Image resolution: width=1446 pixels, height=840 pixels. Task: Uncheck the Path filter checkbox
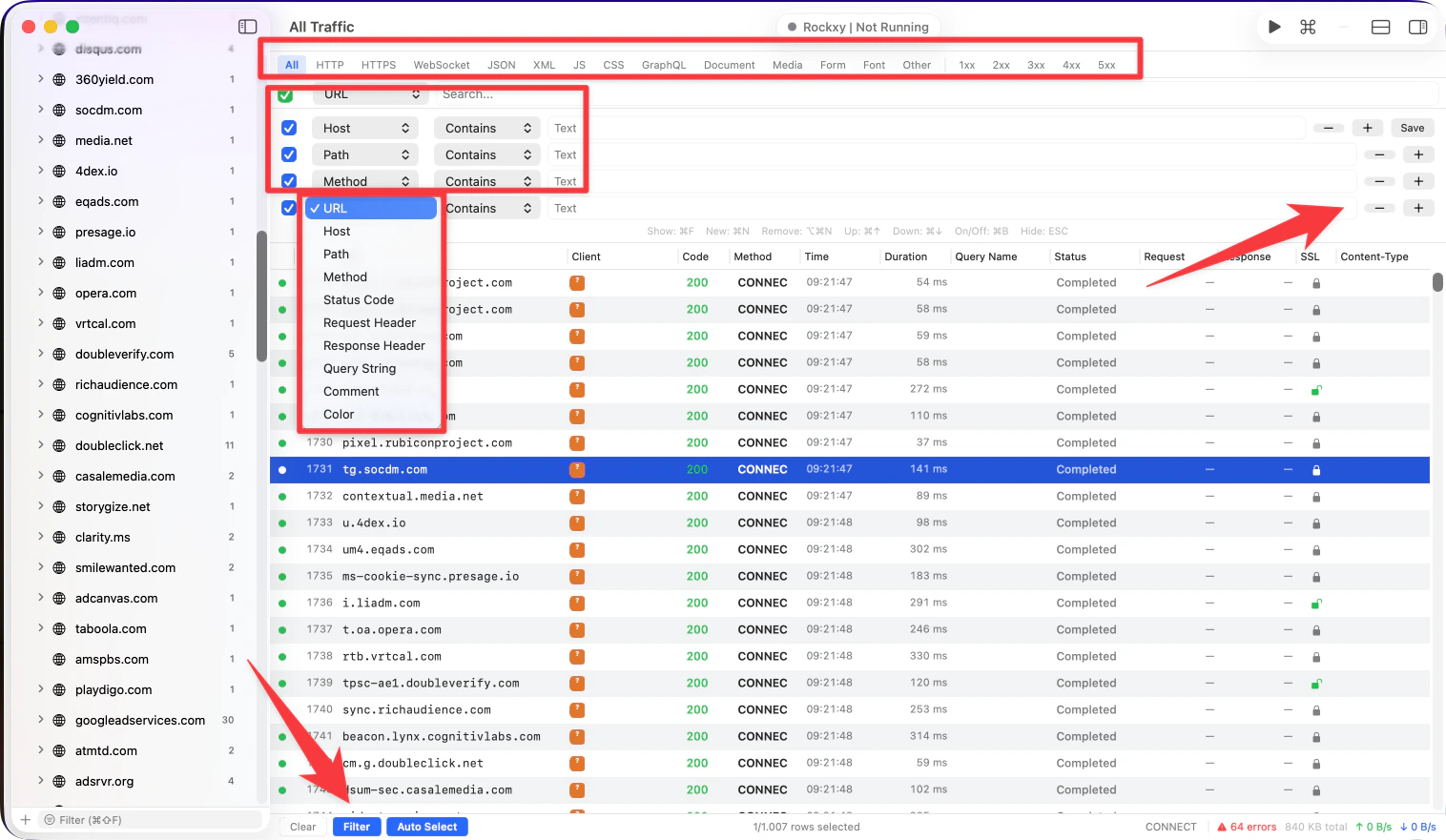point(289,154)
